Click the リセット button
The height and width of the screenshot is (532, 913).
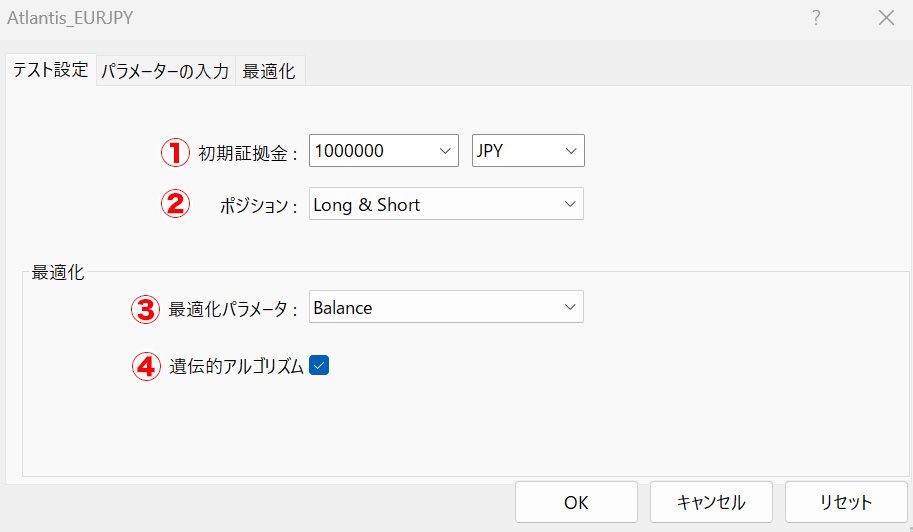(x=846, y=502)
